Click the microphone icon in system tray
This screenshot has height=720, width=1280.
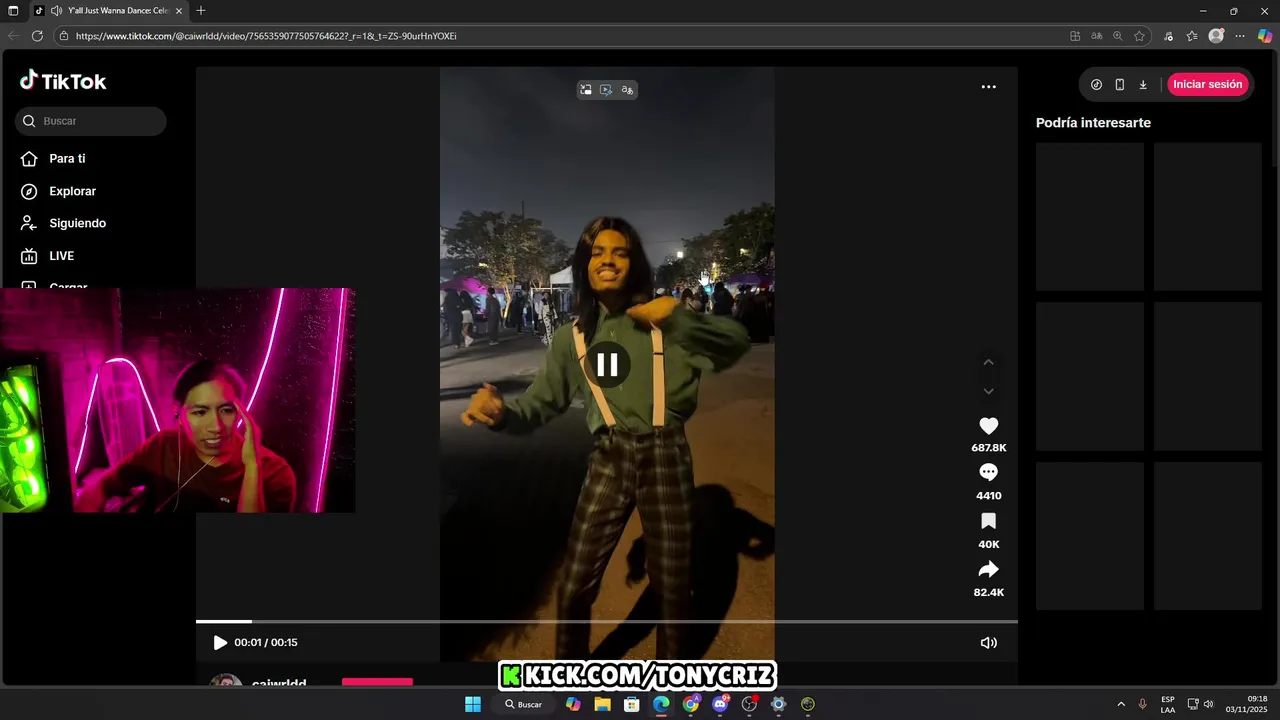(x=1143, y=704)
